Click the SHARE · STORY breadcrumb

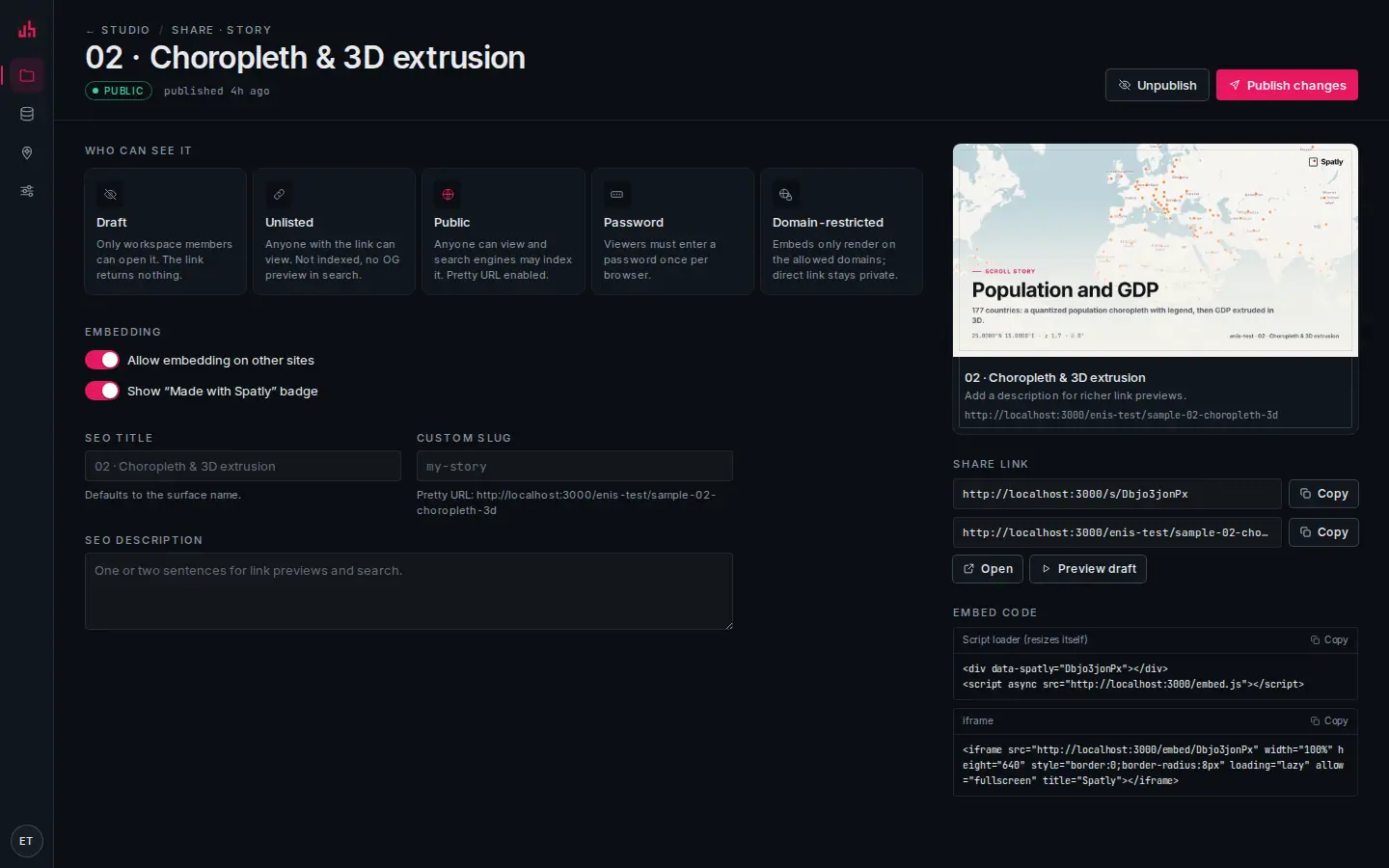tap(221, 30)
